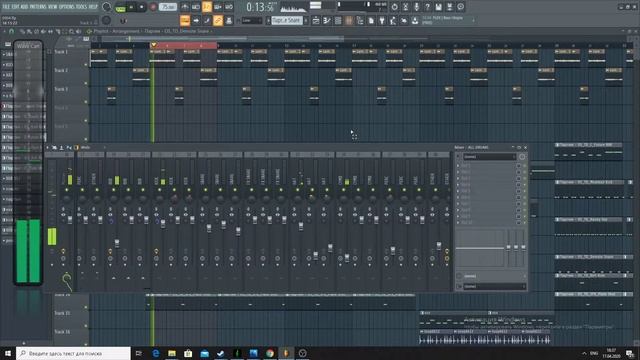This screenshot has height=360, width=640.
Task: Click the mixer low EQ band slider
Action: 509,248
